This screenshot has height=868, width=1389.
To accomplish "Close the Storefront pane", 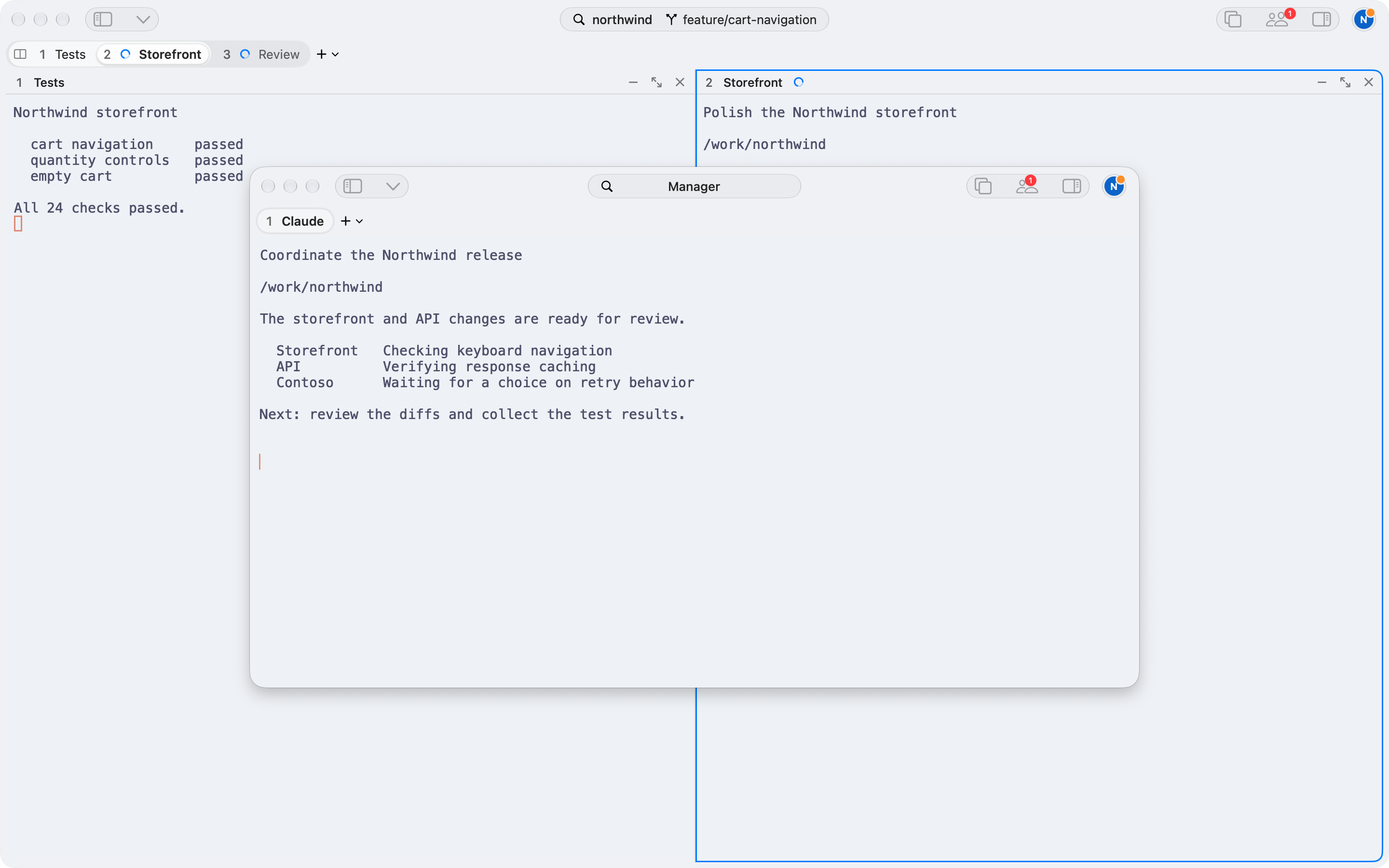I will [x=1369, y=82].
